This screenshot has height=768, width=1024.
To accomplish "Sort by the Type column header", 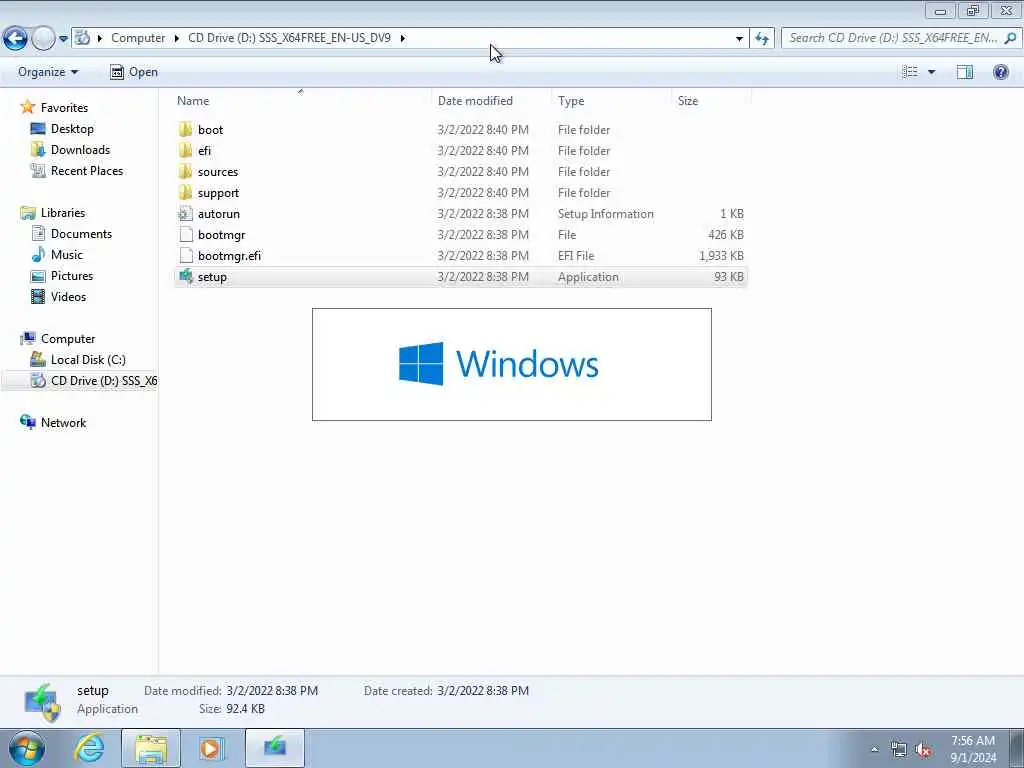I will click(571, 101).
